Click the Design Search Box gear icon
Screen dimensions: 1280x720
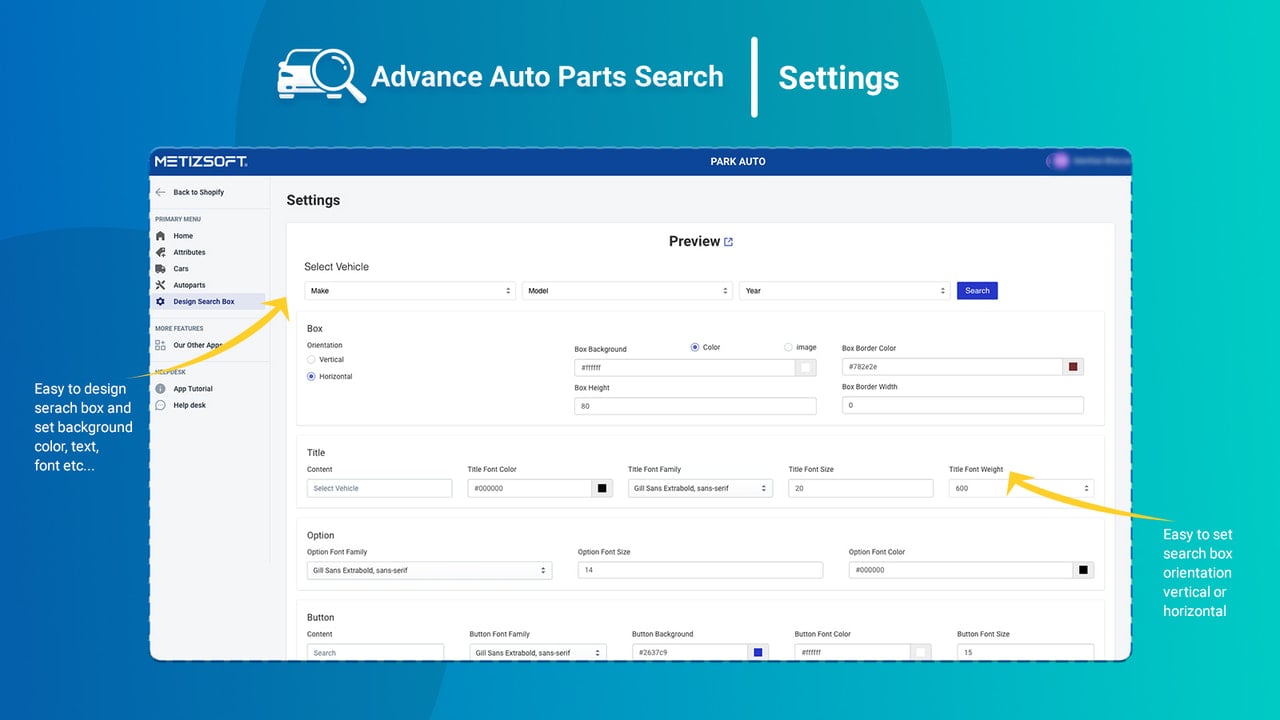tap(160, 302)
